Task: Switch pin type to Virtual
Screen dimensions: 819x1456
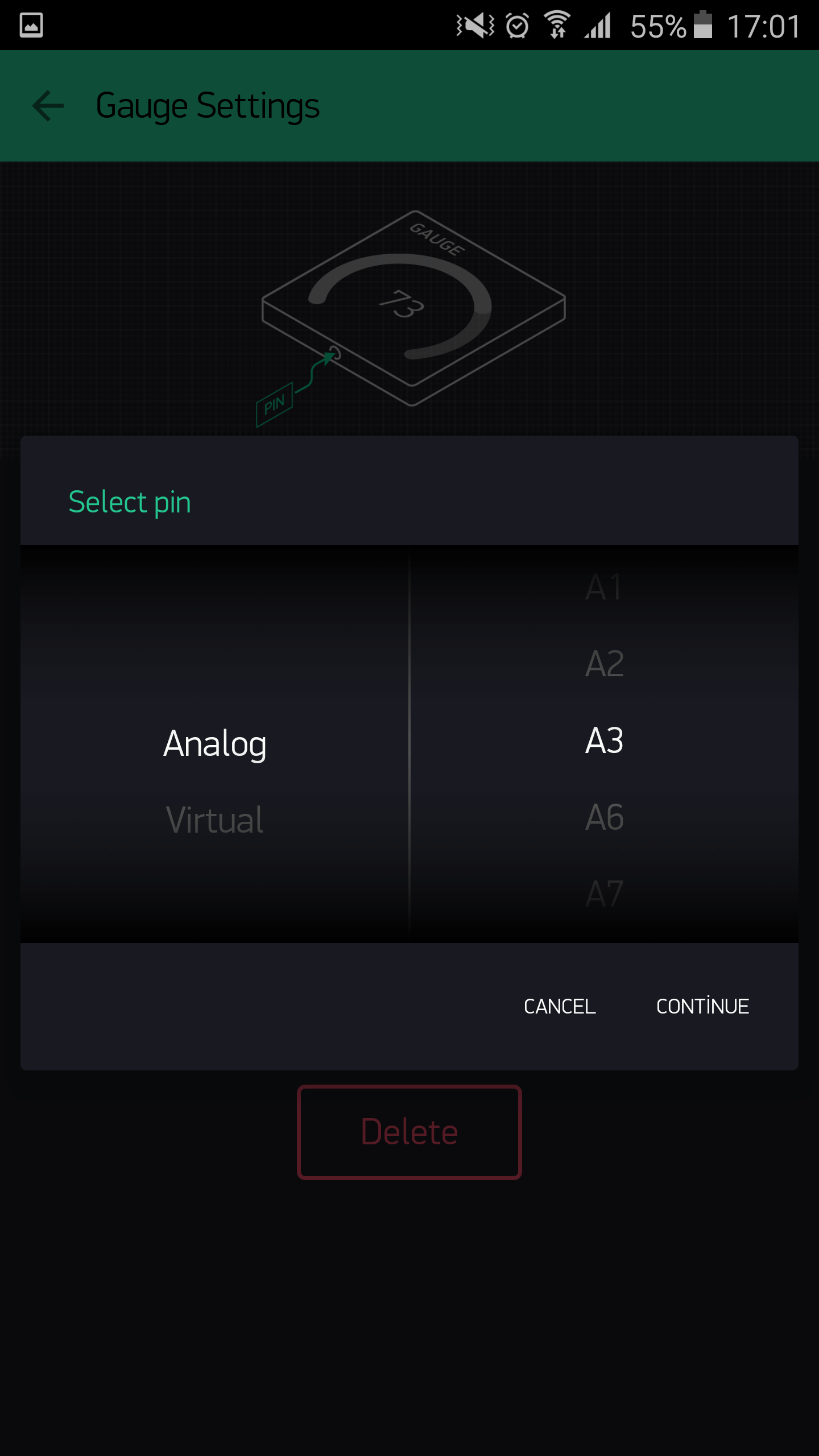Action: click(x=215, y=820)
